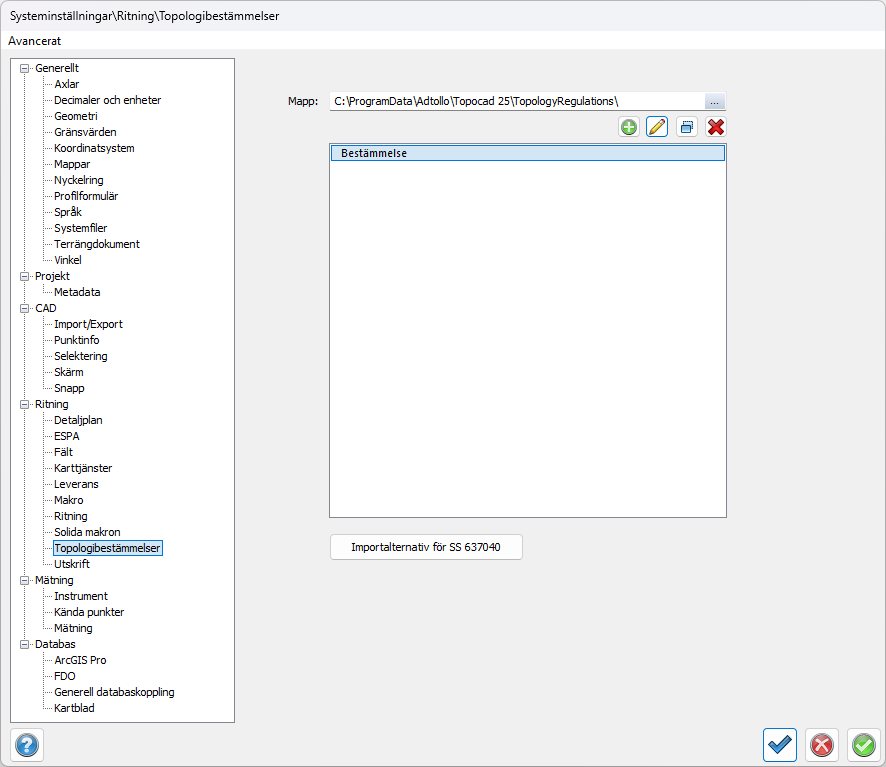
Task: Collapse the Ritning tree node
Action: 25,404
